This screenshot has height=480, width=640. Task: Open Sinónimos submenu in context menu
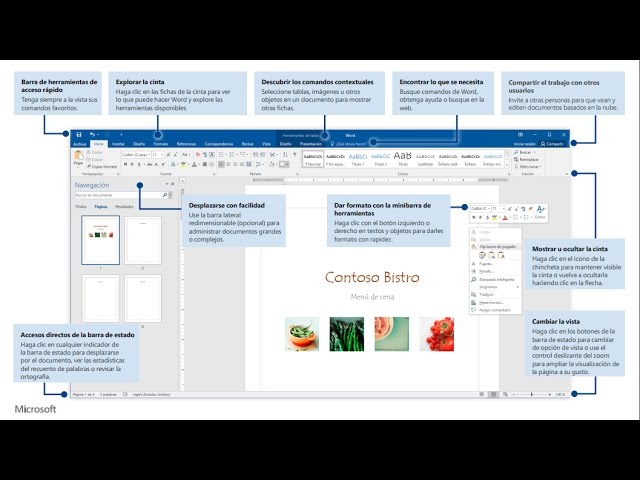click(x=495, y=287)
